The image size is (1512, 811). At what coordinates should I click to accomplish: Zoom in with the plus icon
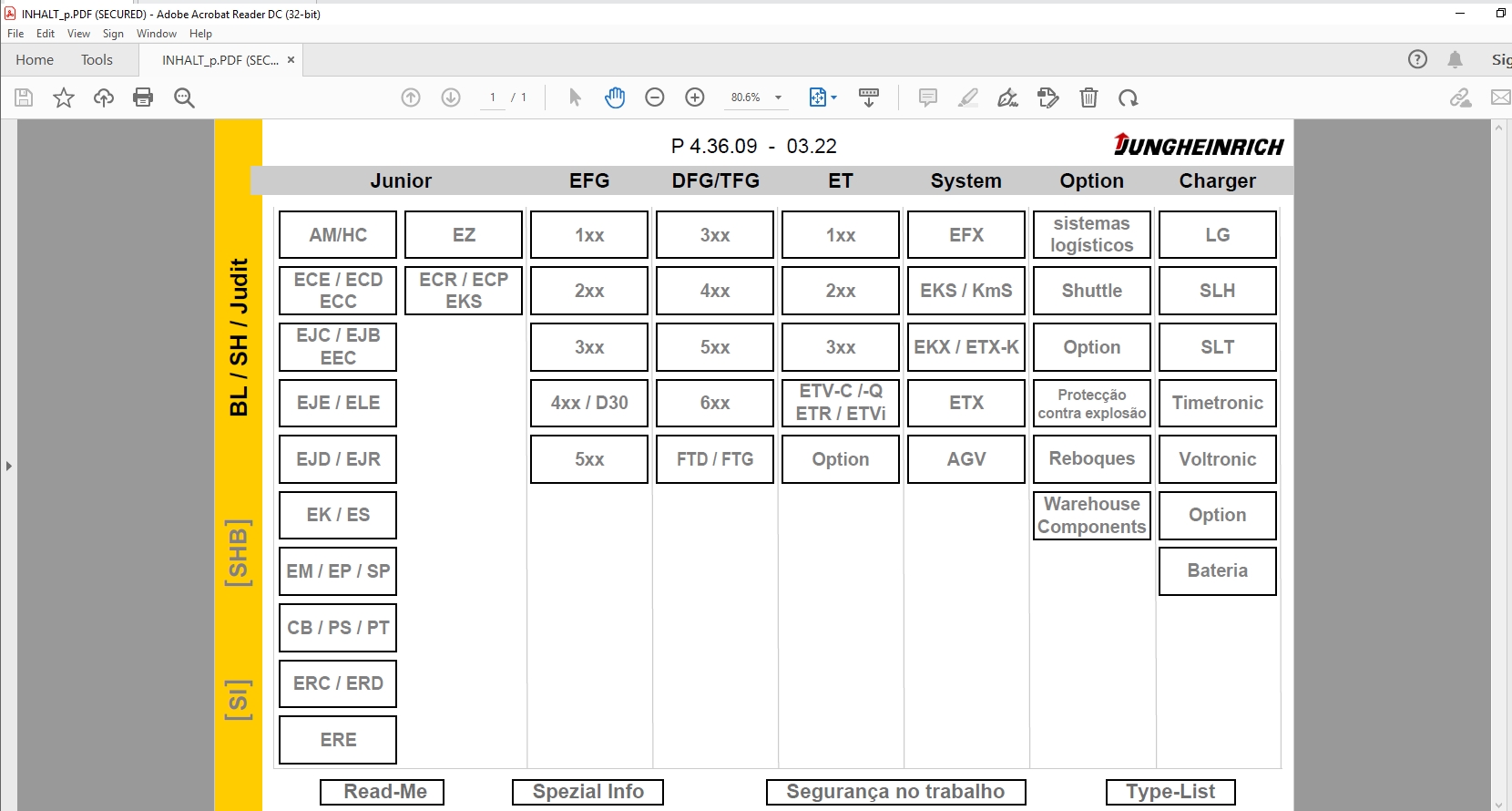[695, 98]
